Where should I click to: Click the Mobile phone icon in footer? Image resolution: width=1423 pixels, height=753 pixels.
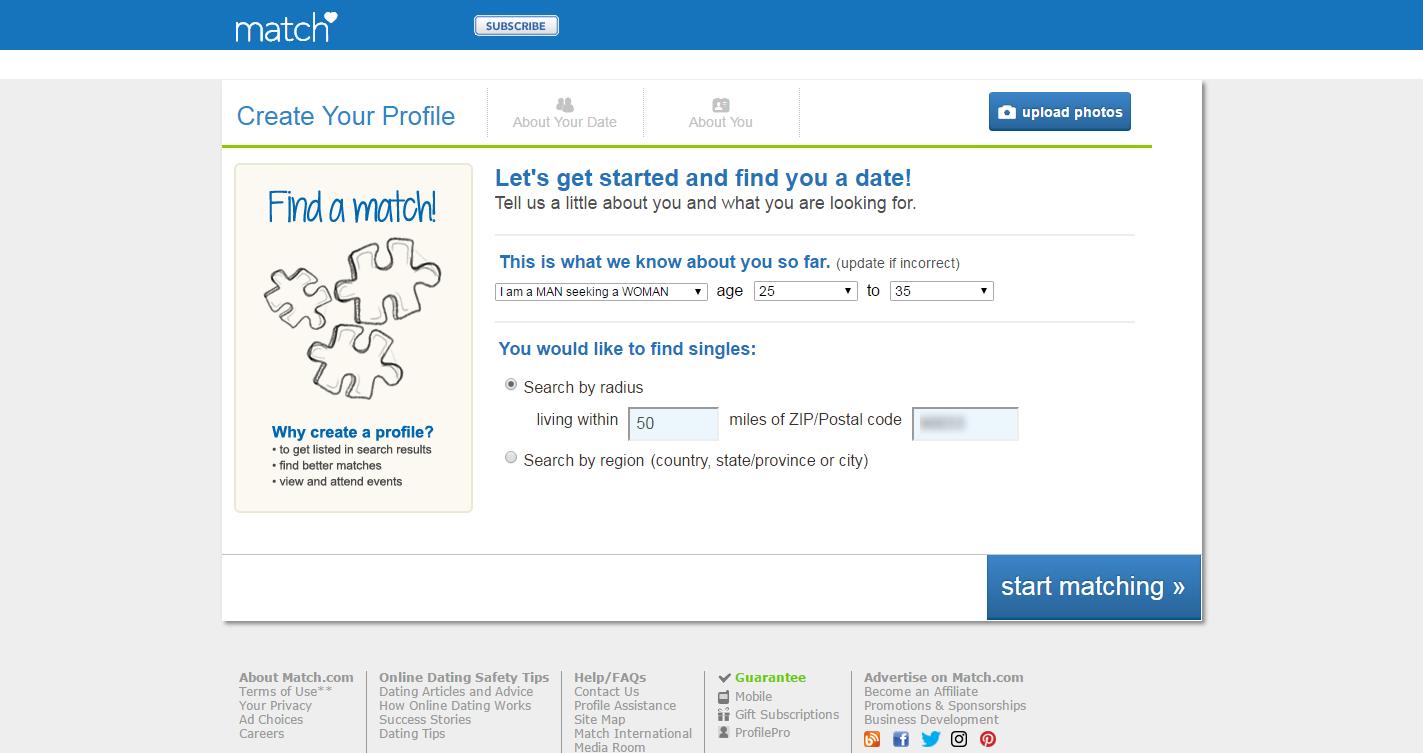(724, 697)
